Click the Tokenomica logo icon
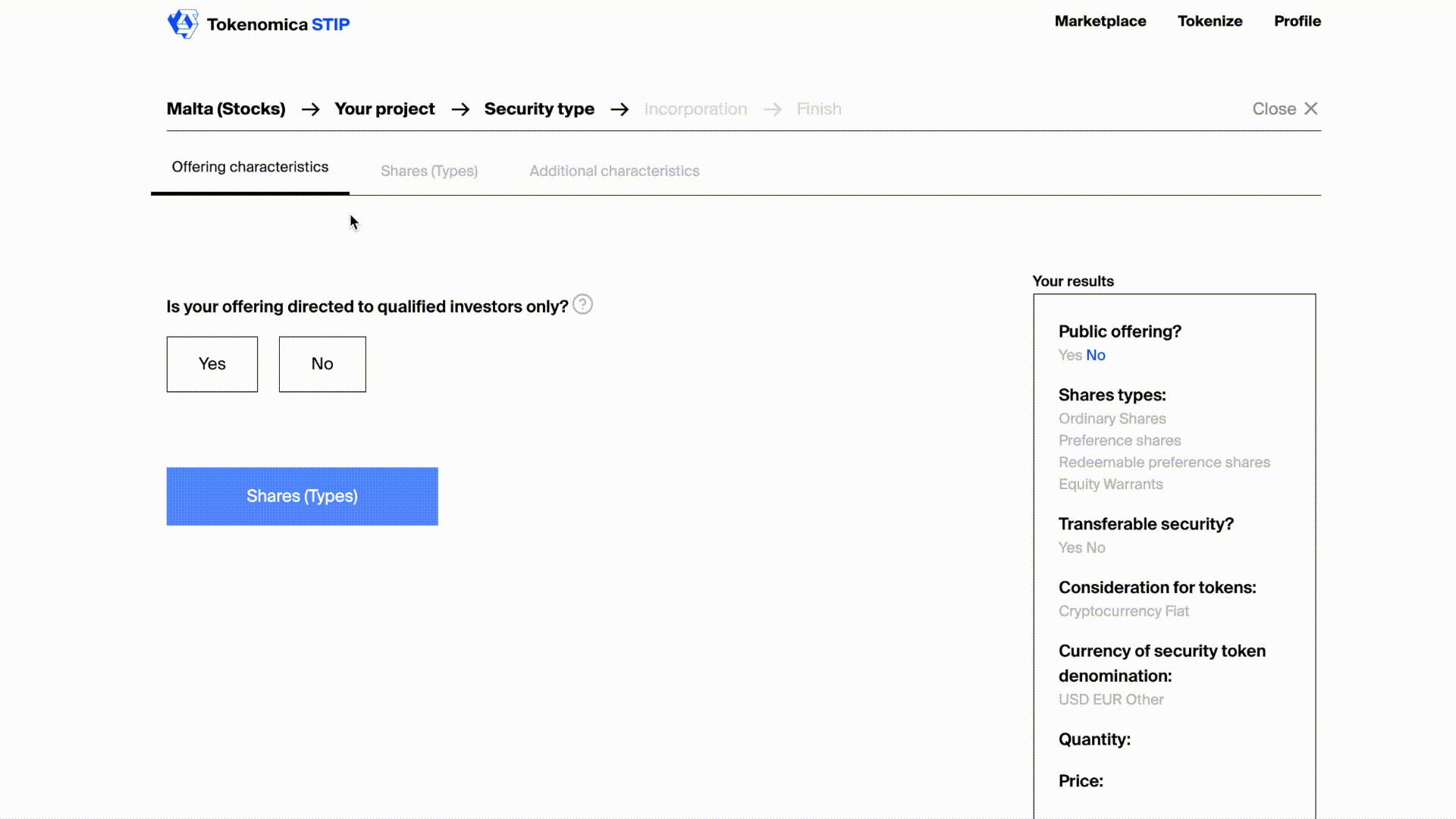This screenshot has height=819, width=1456. click(x=183, y=24)
